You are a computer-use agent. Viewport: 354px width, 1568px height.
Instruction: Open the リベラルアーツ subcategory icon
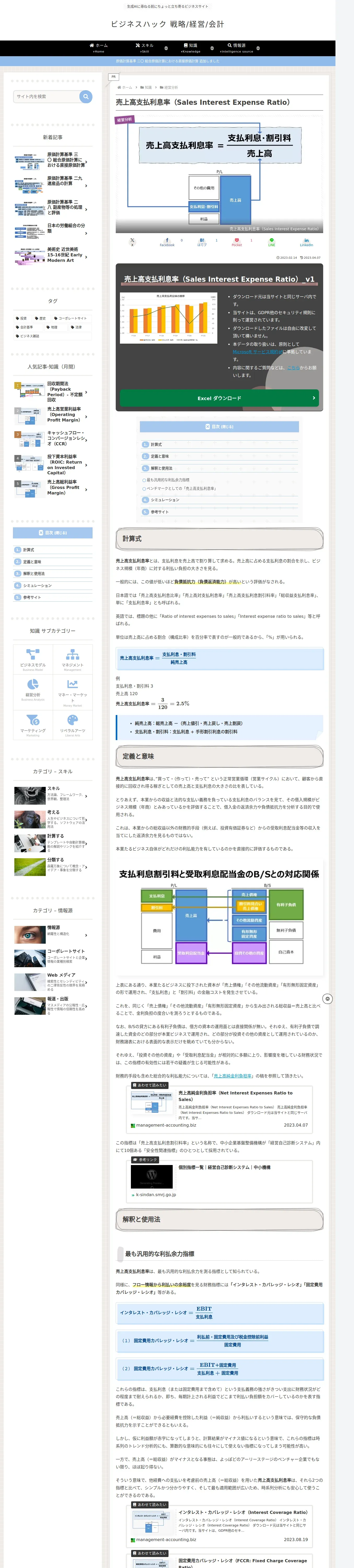(x=72, y=725)
